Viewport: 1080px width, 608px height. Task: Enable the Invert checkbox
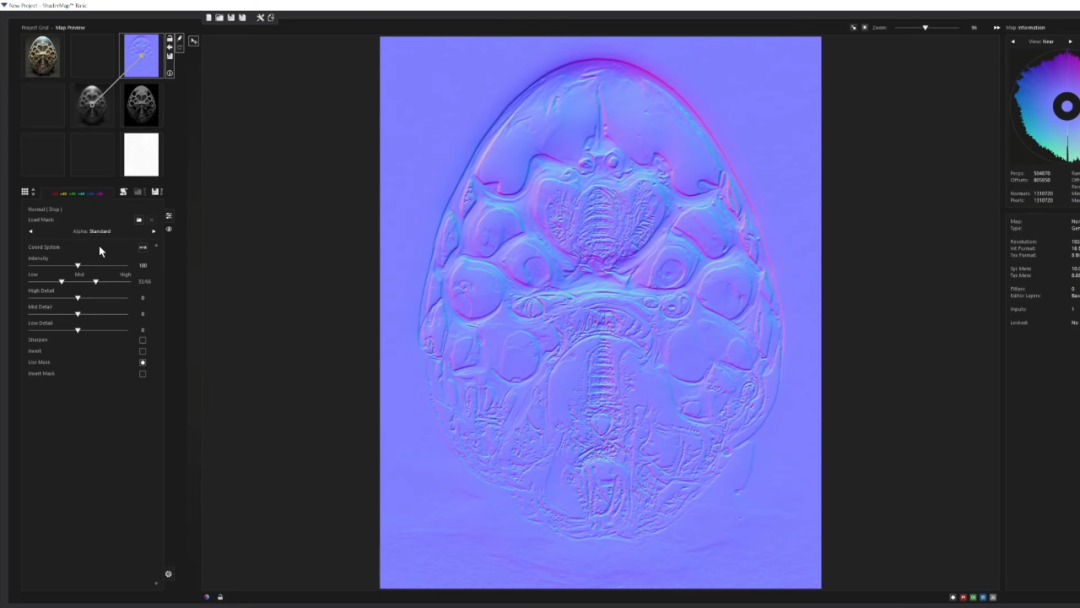tap(143, 351)
